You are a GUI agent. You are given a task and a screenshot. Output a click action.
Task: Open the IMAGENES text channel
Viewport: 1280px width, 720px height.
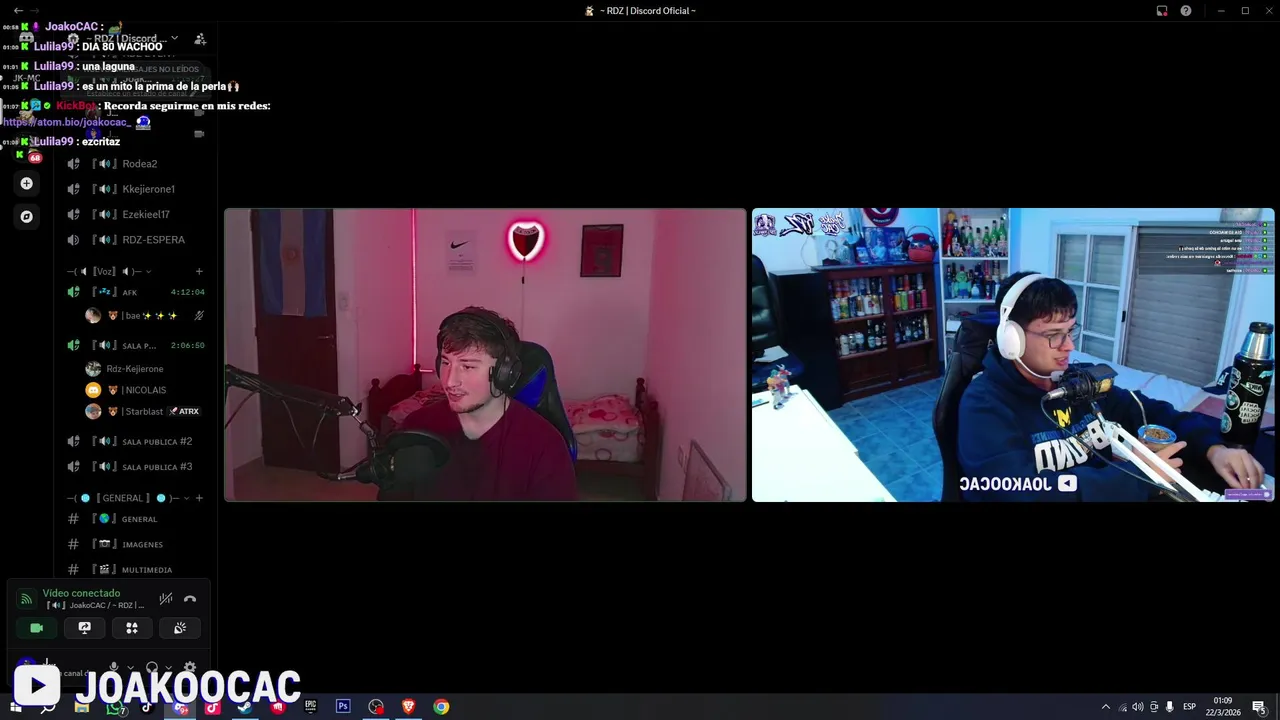click(136, 544)
